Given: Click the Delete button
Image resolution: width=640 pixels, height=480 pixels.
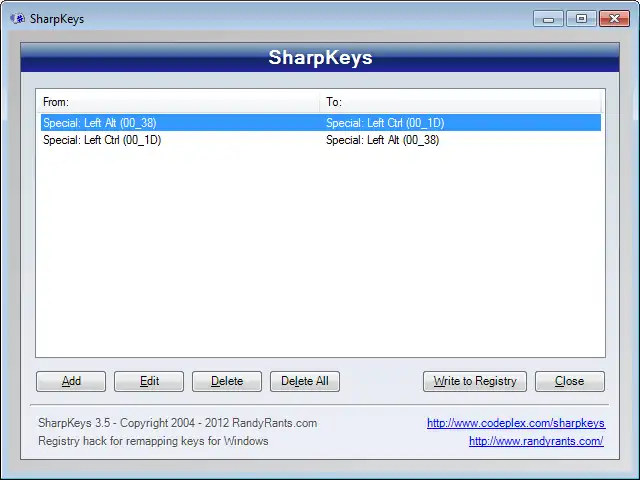Looking at the screenshot, I should click(227, 381).
